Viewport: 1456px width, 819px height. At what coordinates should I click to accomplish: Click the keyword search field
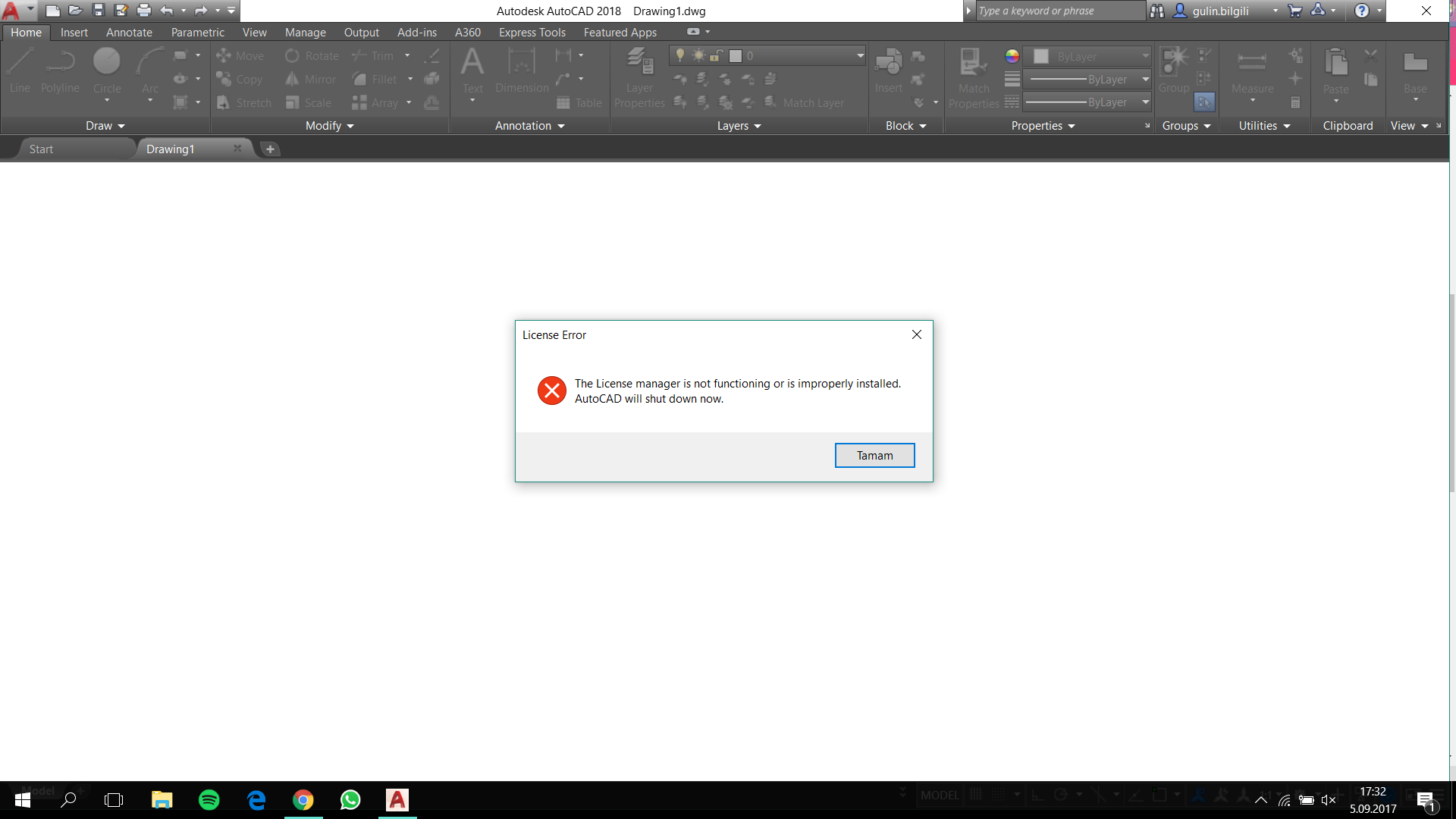[x=1060, y=11]
